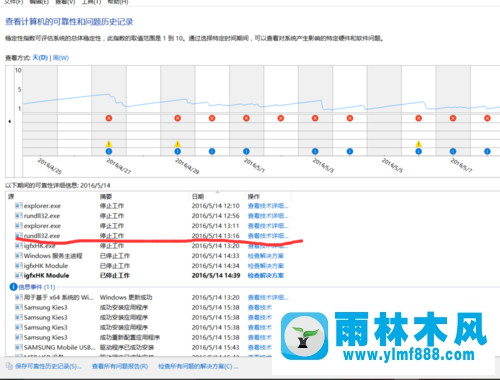Image resolution: width=500 pixels, height=380 pixels.
Task: Select the yellow warning icon for 2016/5/6
Action: [419, 144]
